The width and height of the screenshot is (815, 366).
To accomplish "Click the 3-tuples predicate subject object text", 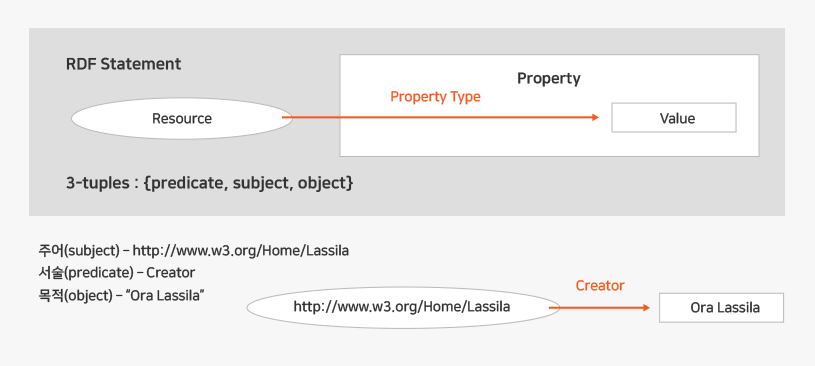I will 209,183.
